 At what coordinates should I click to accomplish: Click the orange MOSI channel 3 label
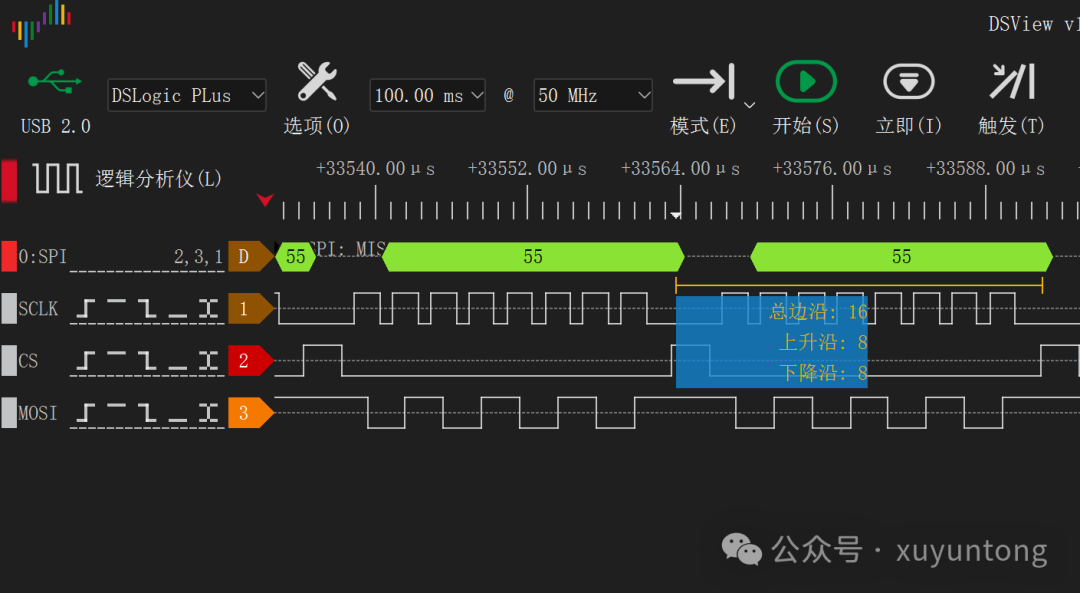point(251,413)
